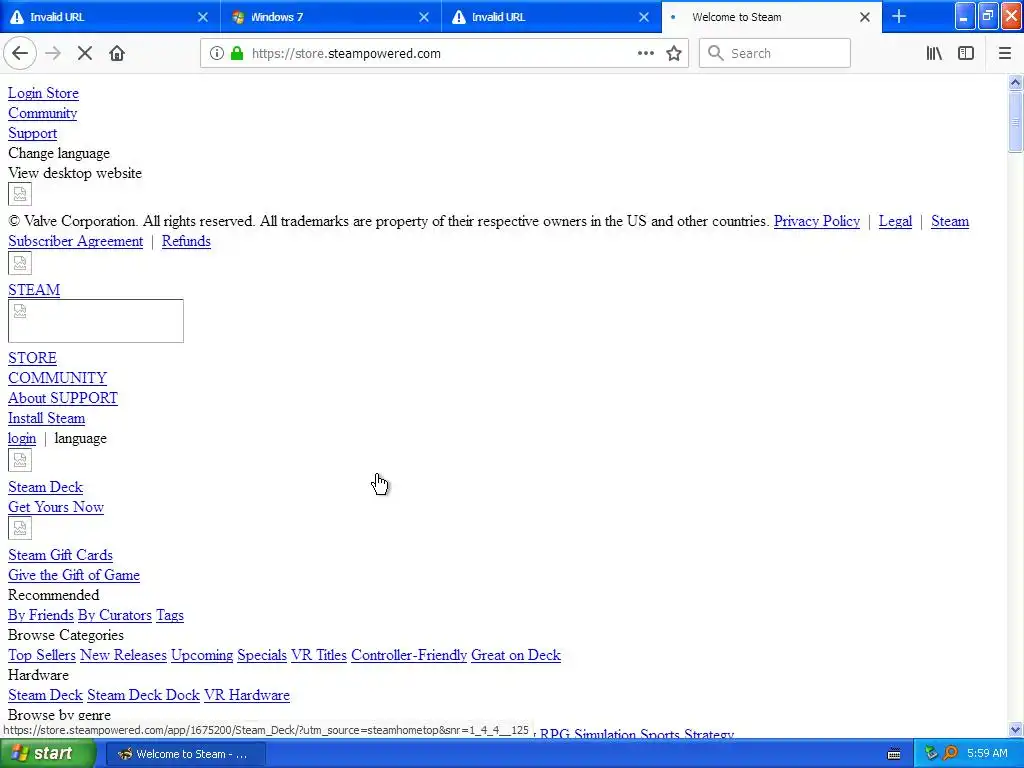This screenshot has height=768, width=1024.
Task: Click the green padlock security icon
Action: click(x=237, y=54)
